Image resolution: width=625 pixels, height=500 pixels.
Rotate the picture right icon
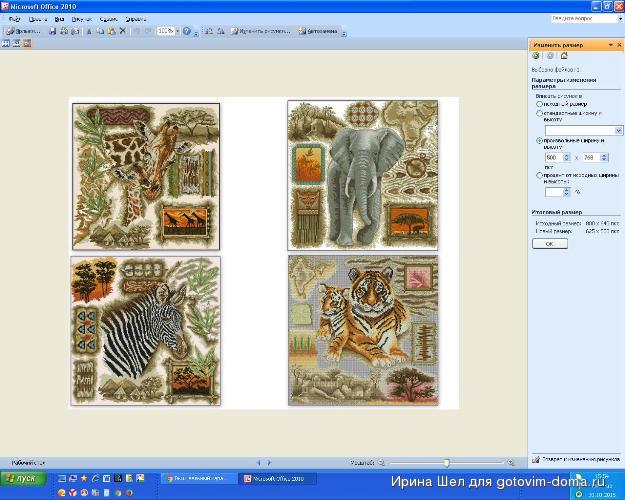click(x=220, y=31)
